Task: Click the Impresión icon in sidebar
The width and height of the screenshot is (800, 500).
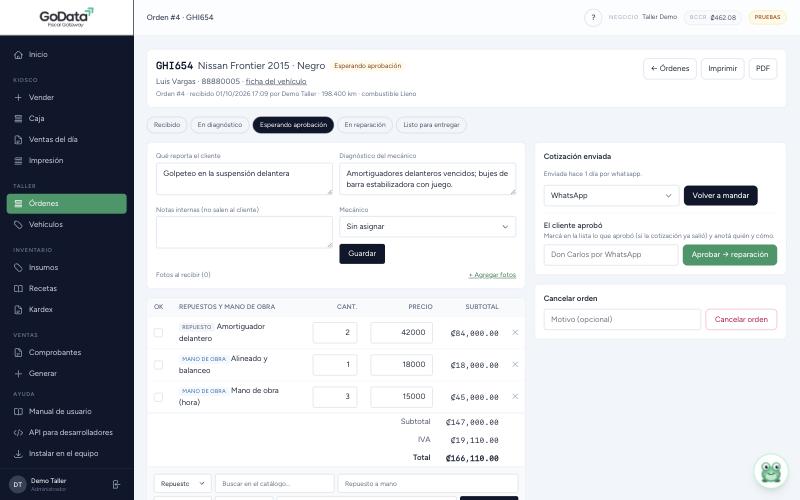Action: (18, 161)
